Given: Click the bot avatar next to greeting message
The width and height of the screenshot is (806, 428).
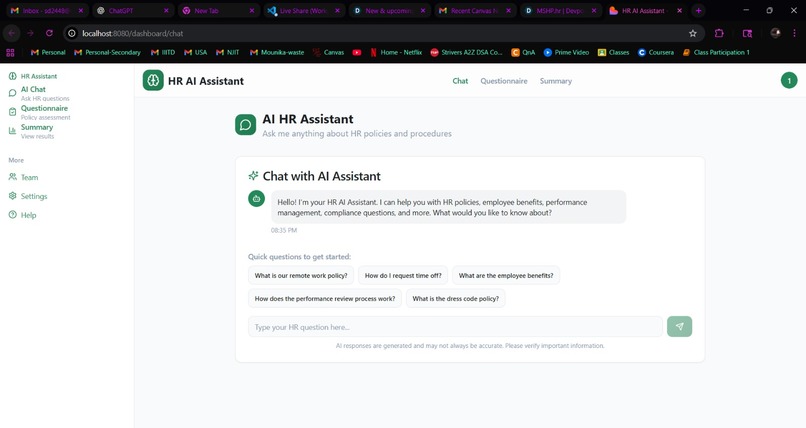Looking at the screenshot, I should pyautogui.click(x=257, y=198).
